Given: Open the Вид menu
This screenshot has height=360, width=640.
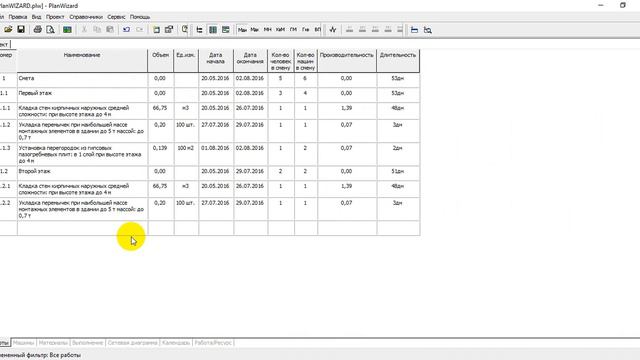Looking at the screenshot, I should (x=36, y=17).
